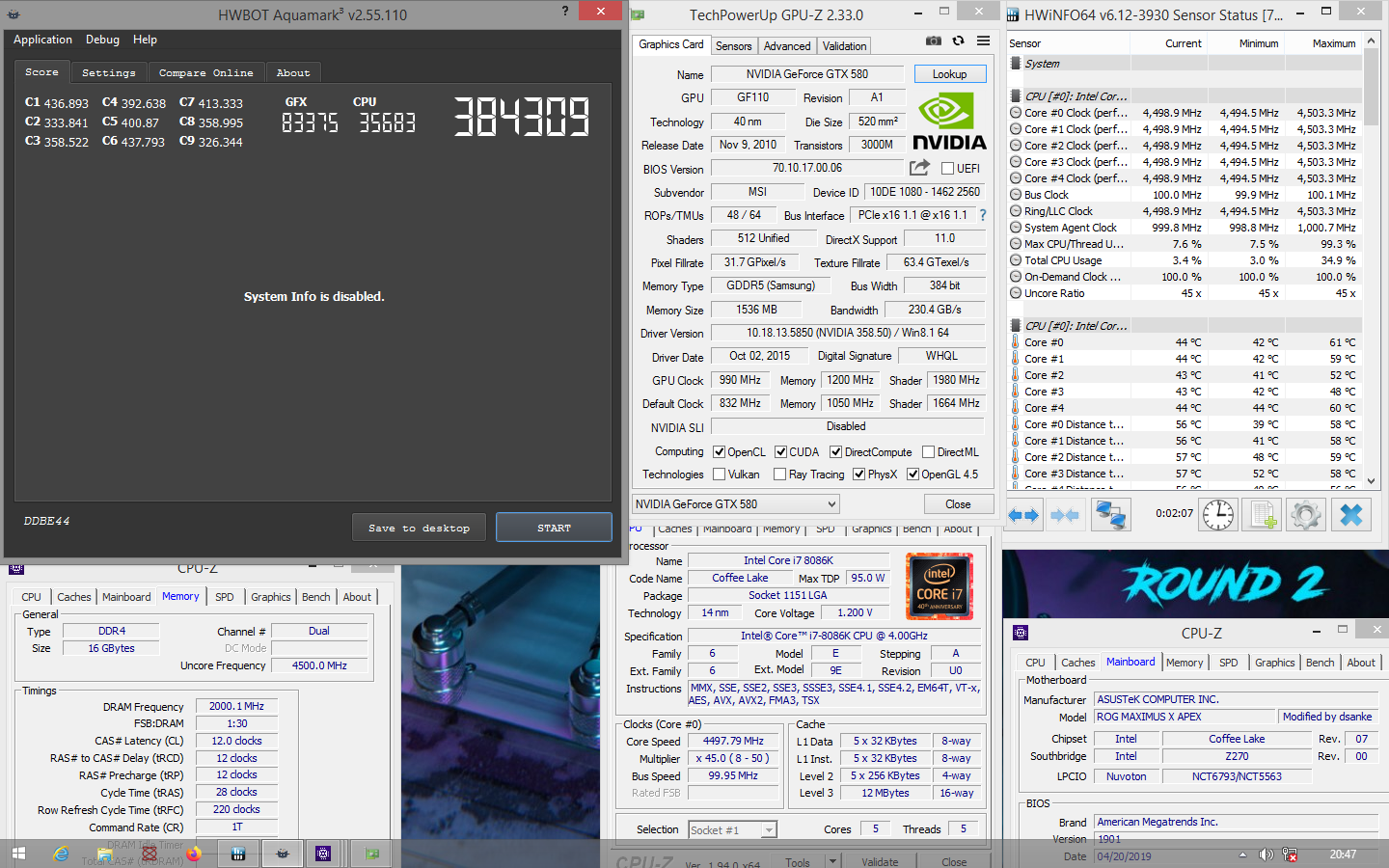The width and height of the screenshot is (1389, 868).
Task: Switch to Aquamark via the cat taskbar icon
Action: click(282, 854)
